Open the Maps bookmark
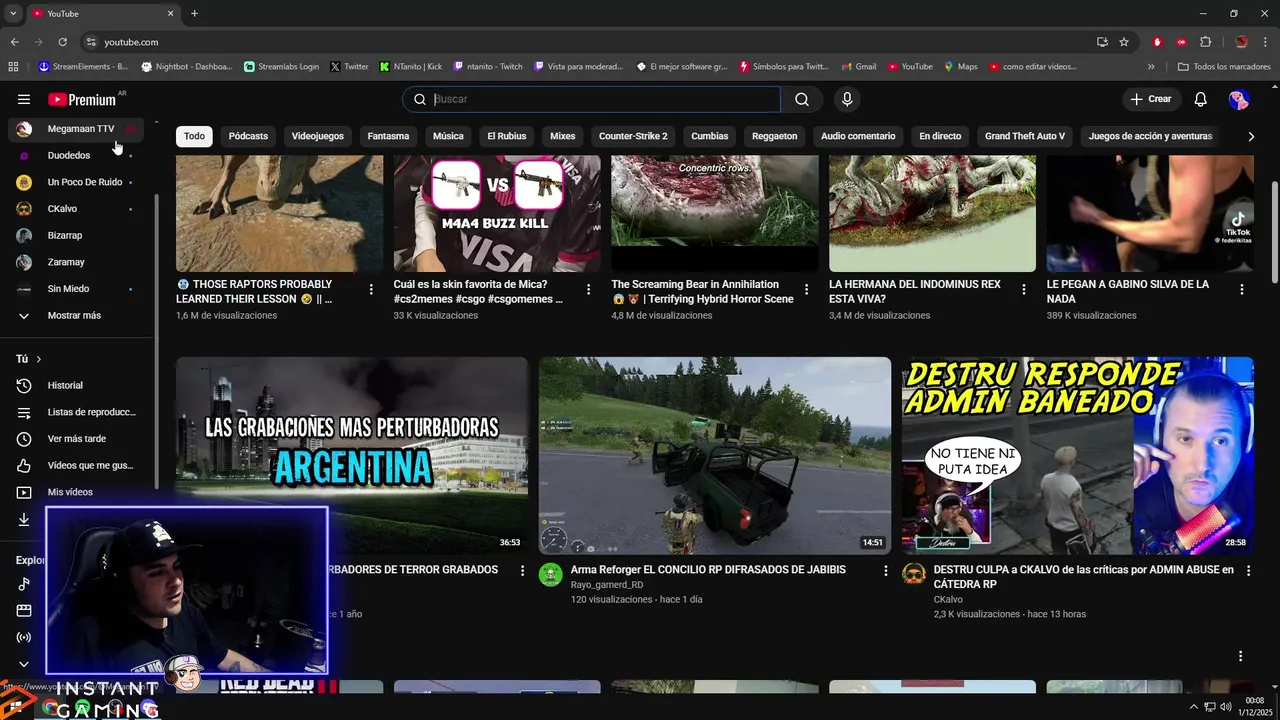The height and width of the screenshot is (720, 1280). pyautogui.click(x=961, y=67)
